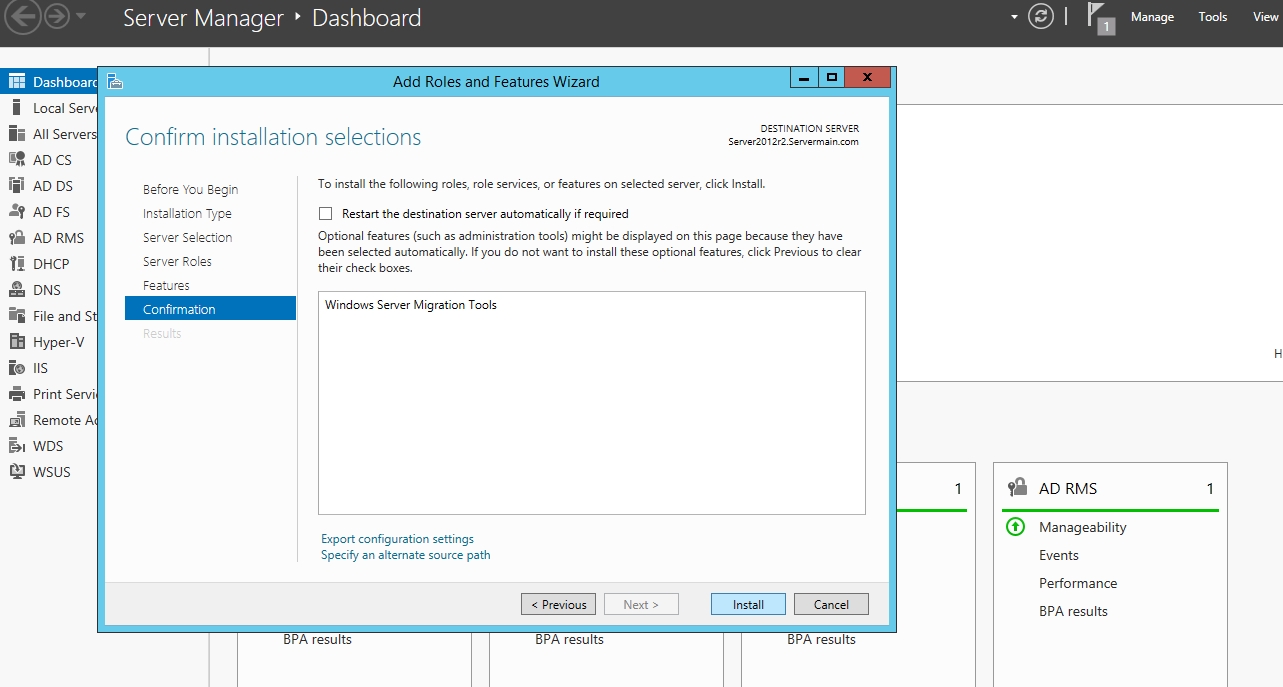Click the Refresh icon in header

click(x=1041, y=17)
